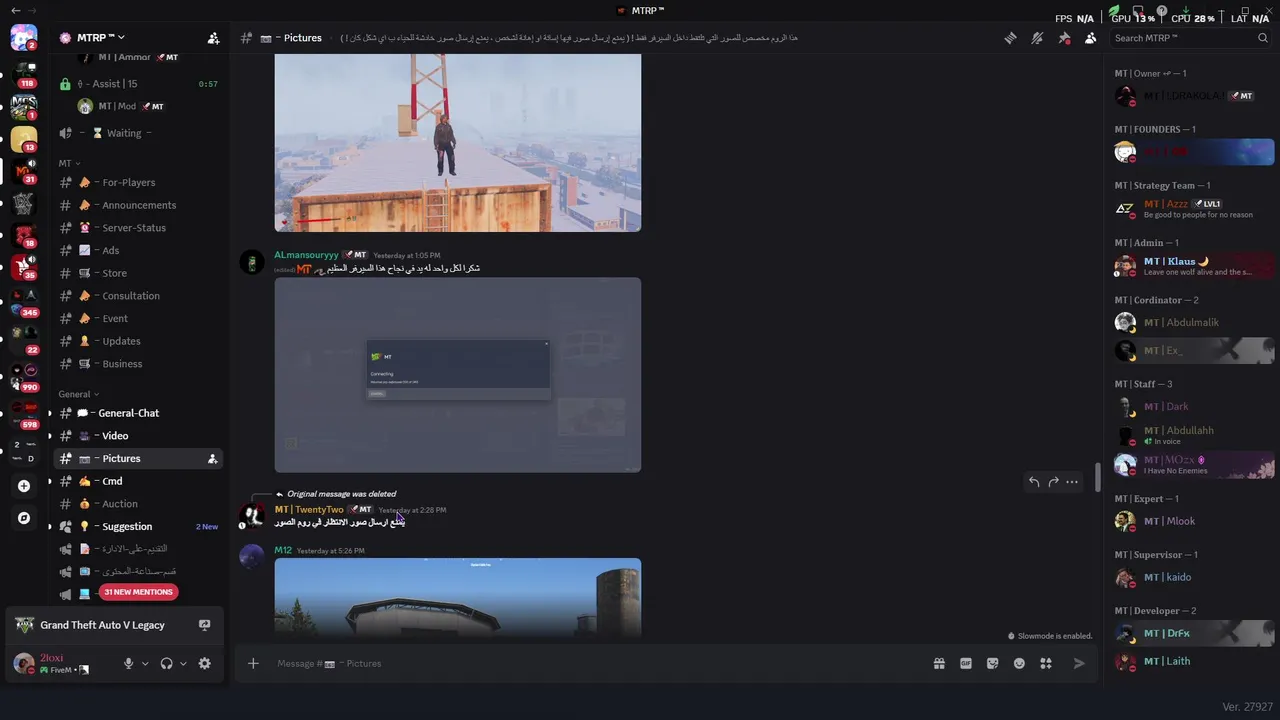
Task: Click invite people icon beside MTRP header
Action: pos(213,38)
